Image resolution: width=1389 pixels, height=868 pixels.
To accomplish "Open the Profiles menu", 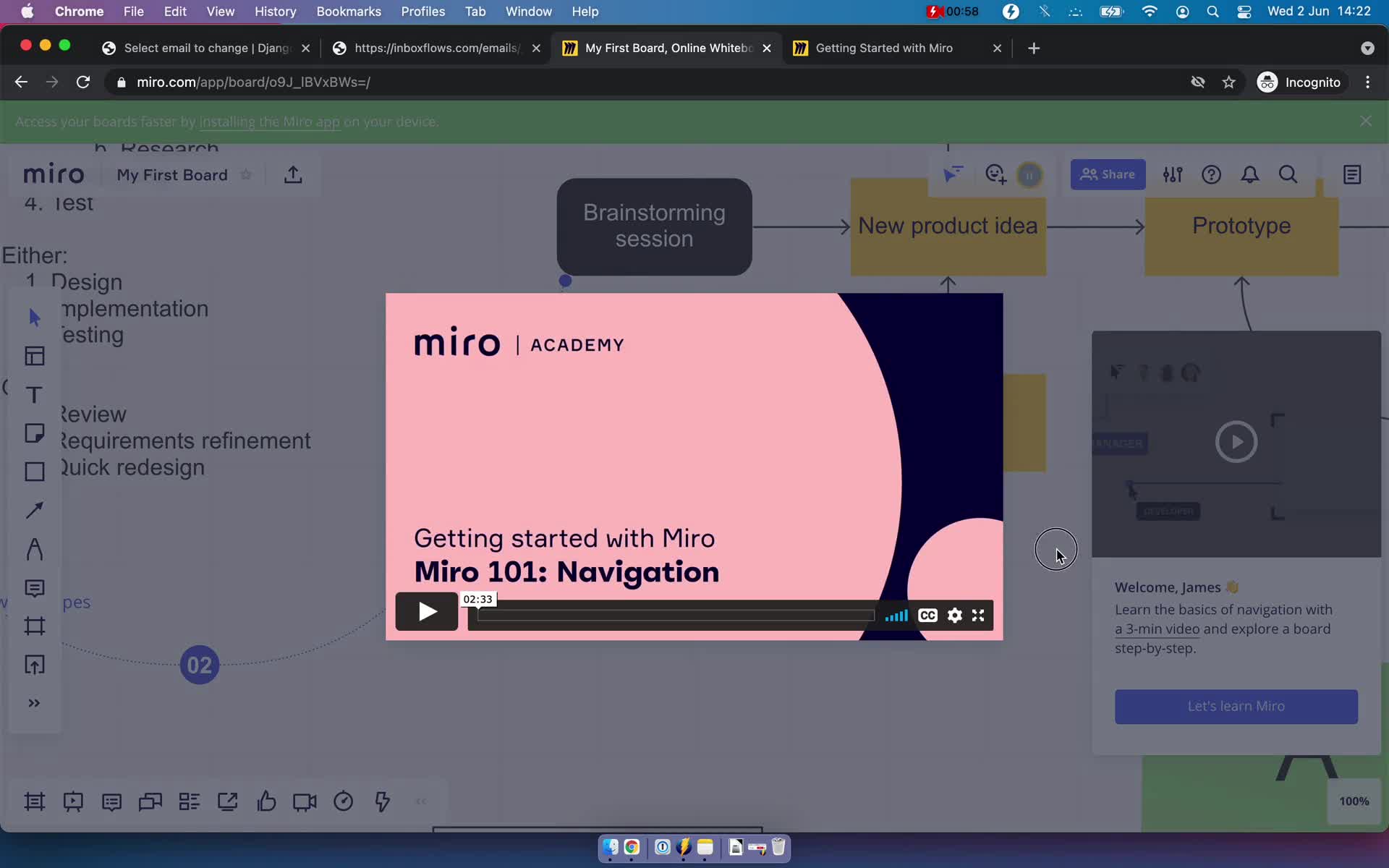I will [422, 12].
